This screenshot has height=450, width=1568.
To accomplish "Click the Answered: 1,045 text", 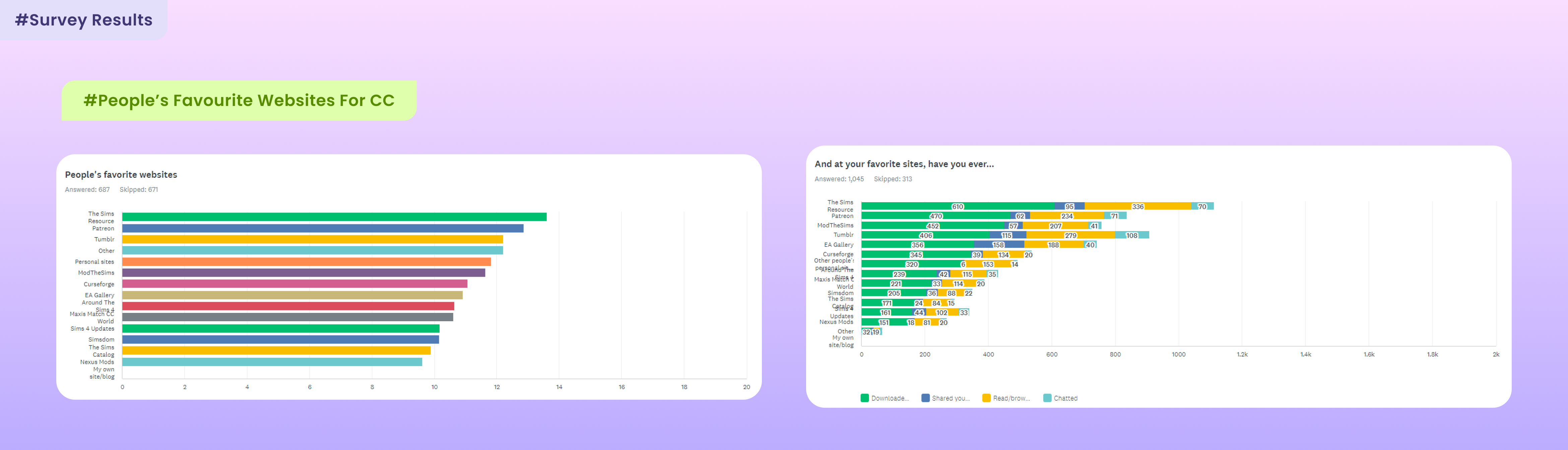I will tap(839, 179).
